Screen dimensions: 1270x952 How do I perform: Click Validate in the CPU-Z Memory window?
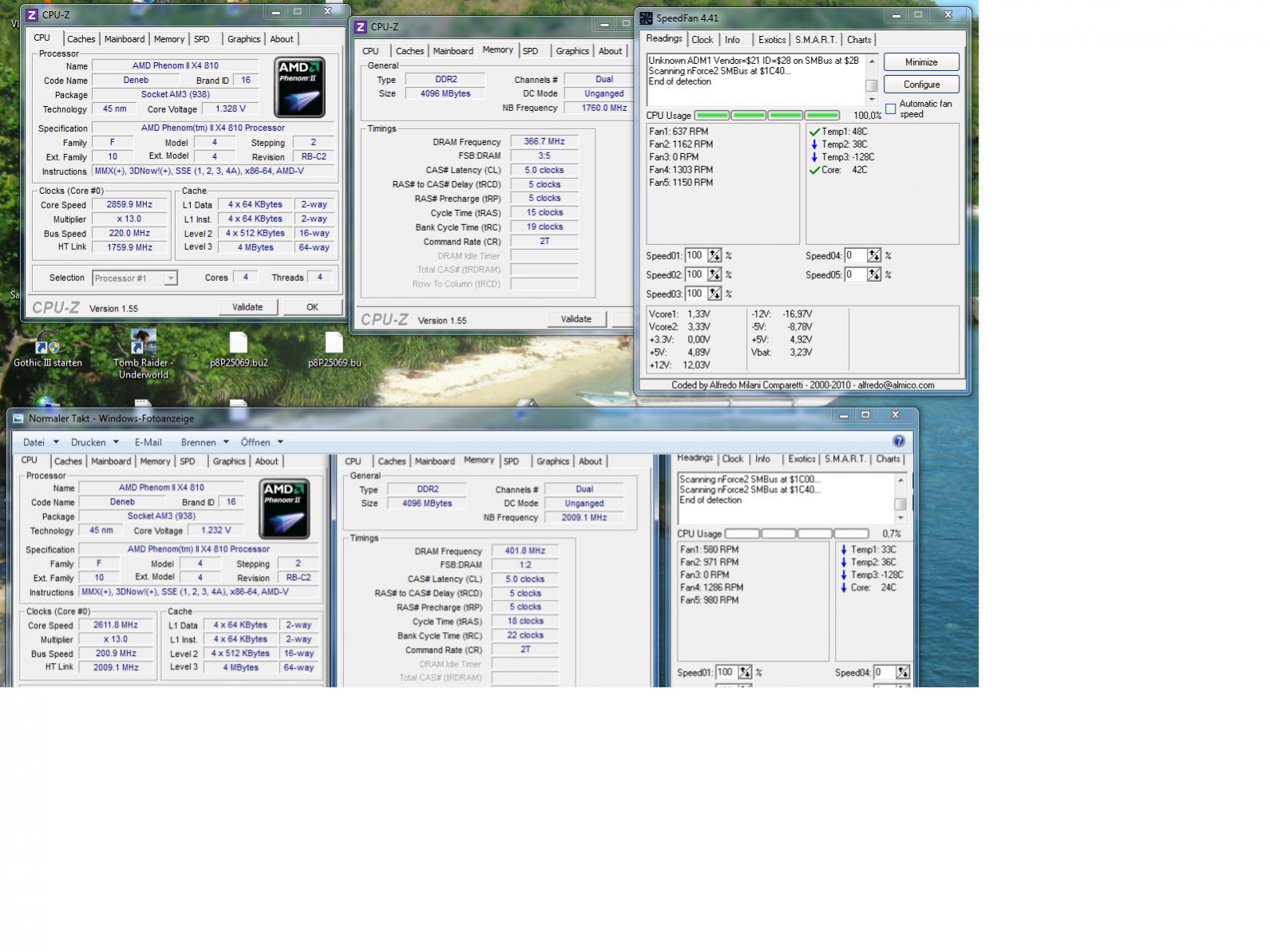pyautogui.click(x=576, y=319)
